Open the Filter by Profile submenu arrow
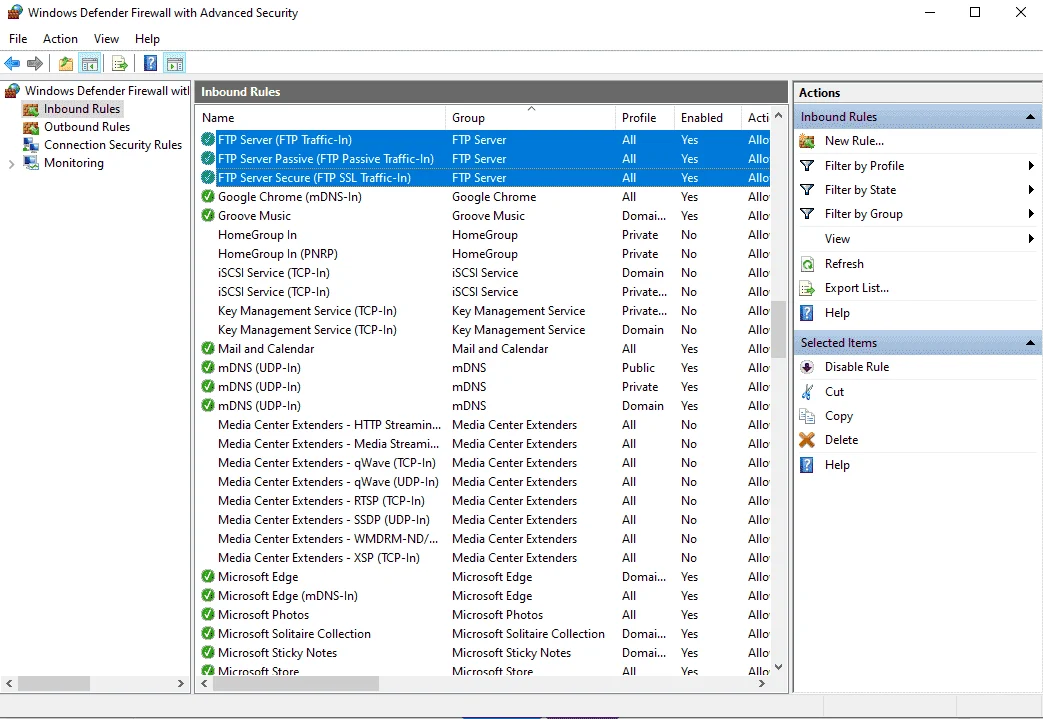 click(x=1030, y=166)
